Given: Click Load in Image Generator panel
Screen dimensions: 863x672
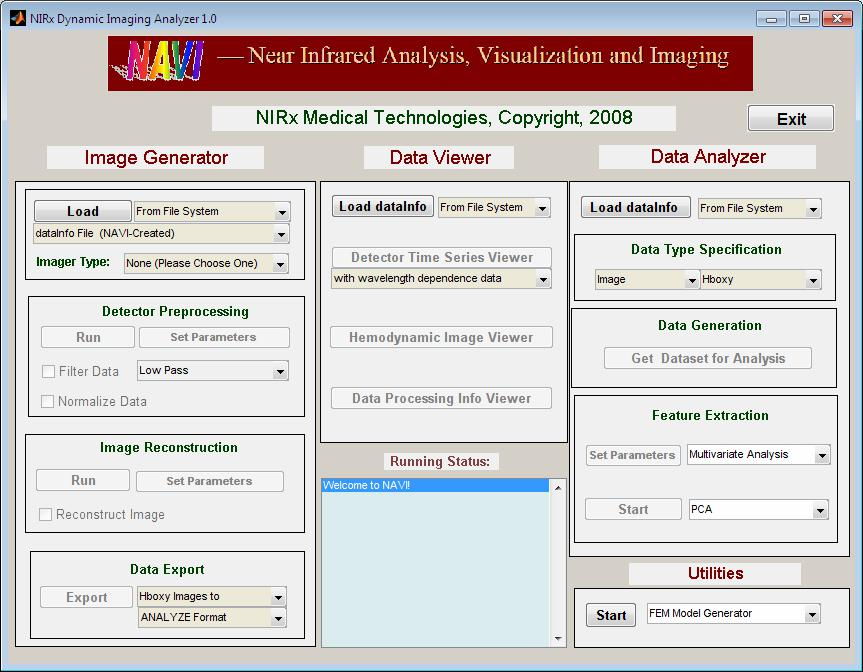Looking at the screenshot, I should point(83,211).
